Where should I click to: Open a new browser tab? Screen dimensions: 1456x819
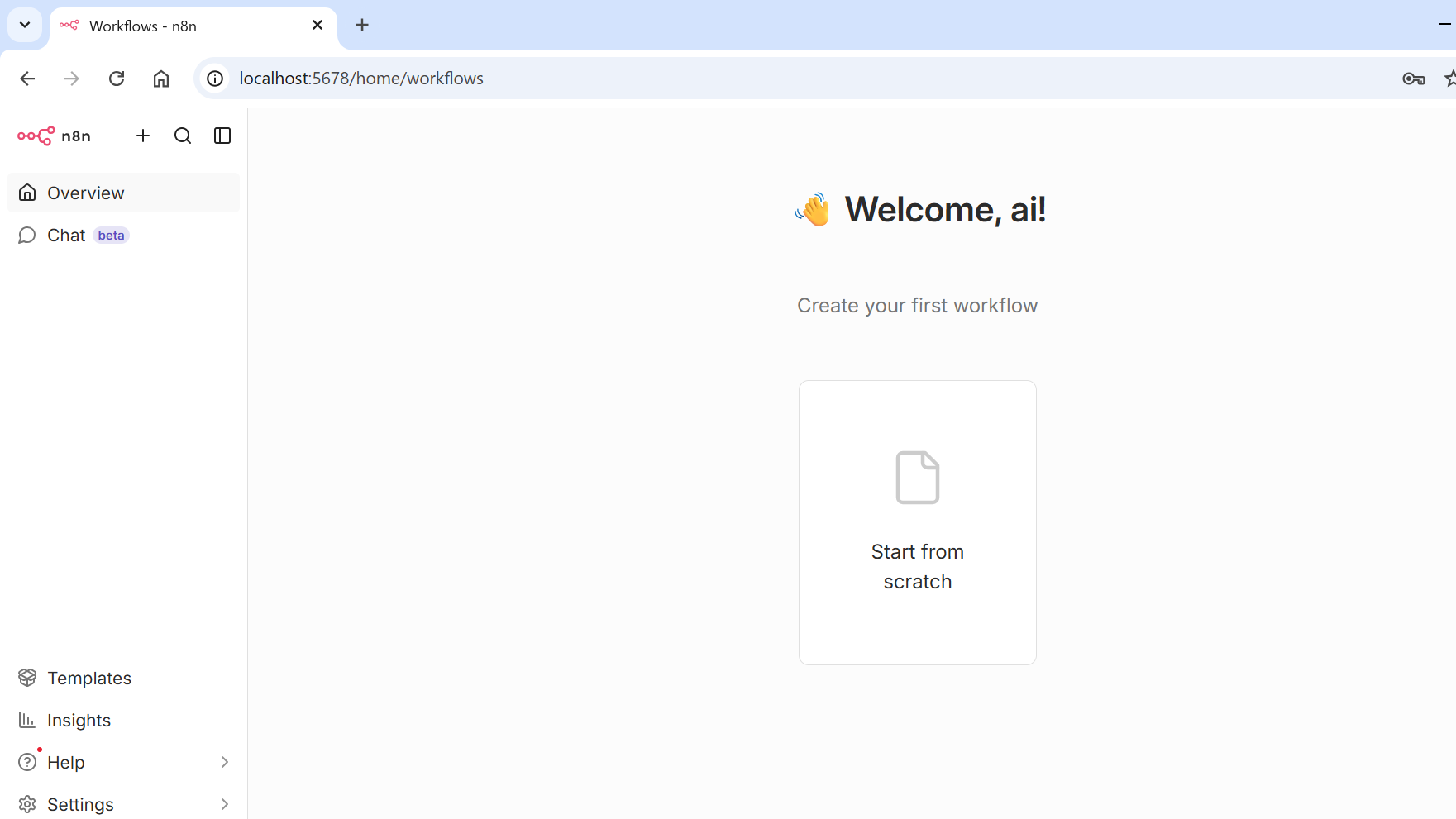pyautogui.click(x=362, y=25)
